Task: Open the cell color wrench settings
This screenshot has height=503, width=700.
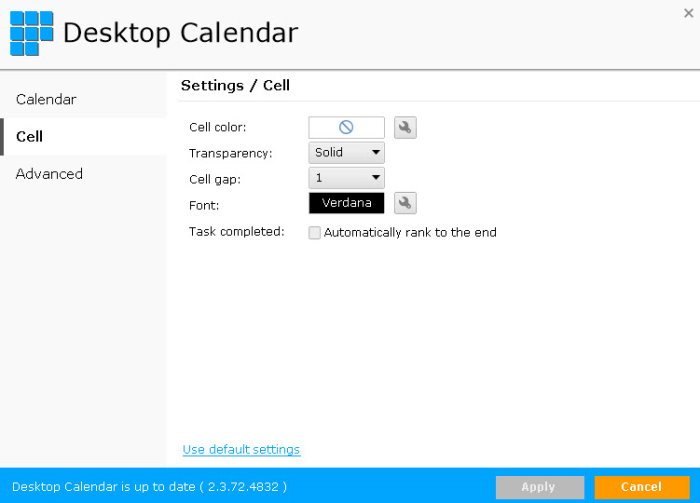Action: point(405,128)
